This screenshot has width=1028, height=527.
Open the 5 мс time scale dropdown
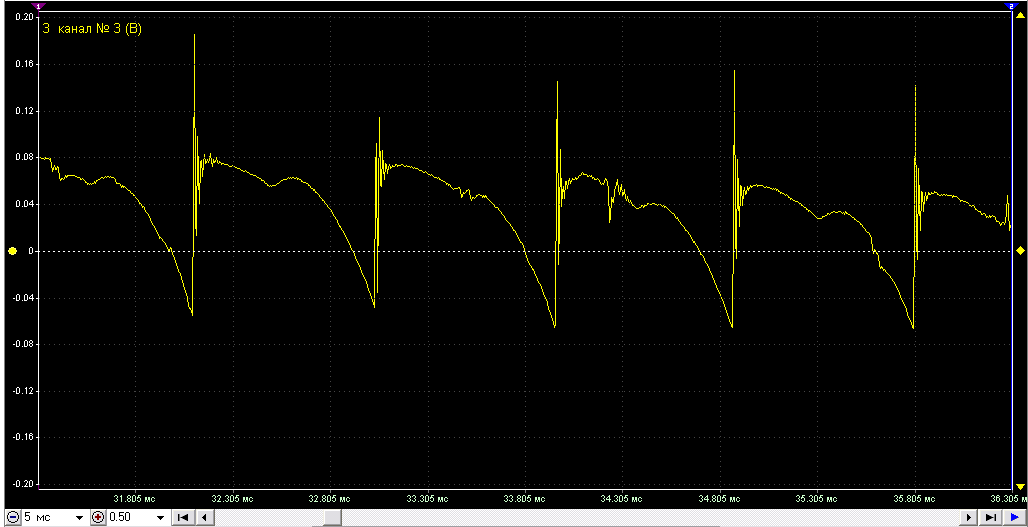click(x=79, y=518)
